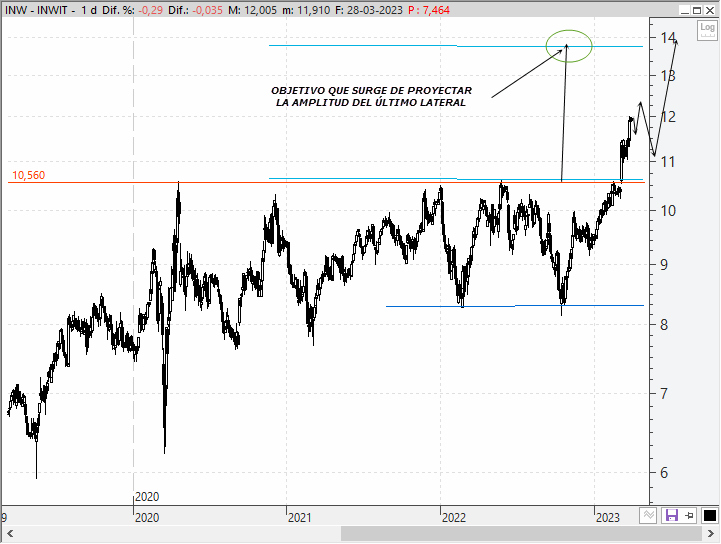Click the double chevron icon

(x=648, y=515)
